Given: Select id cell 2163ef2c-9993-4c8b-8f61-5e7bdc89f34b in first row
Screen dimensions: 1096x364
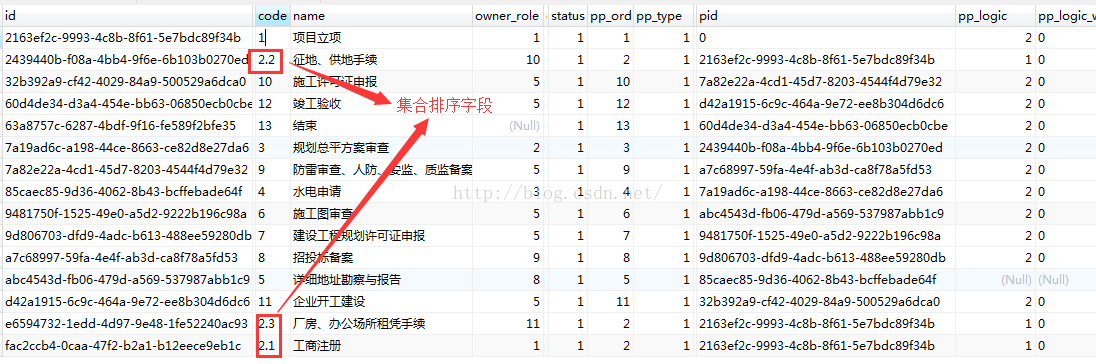Looking at the screenshot, I should 127,38.
